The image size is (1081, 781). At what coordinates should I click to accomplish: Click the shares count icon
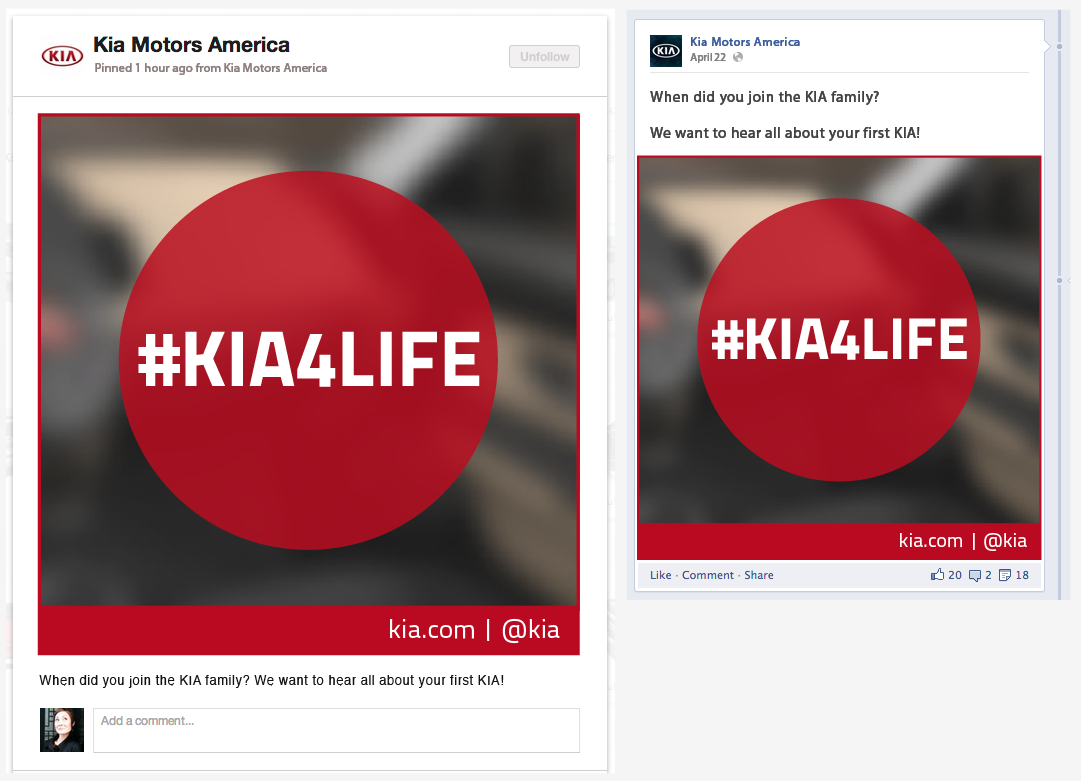[x=1005, y=575]
